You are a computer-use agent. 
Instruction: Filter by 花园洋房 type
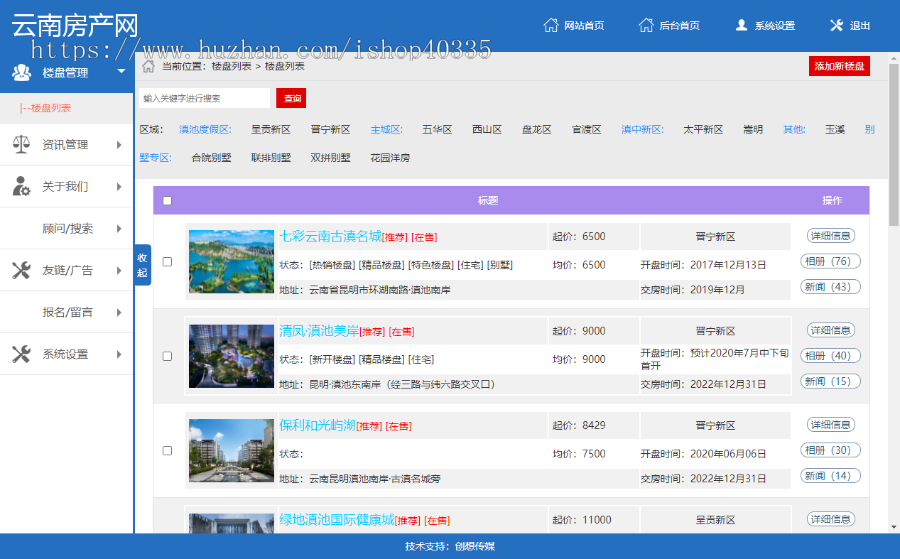tap(390, 158)
